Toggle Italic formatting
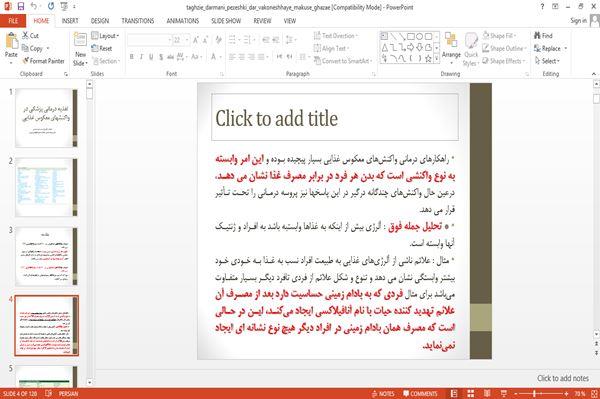Screen dimensions: 600x399 [141, 57]
